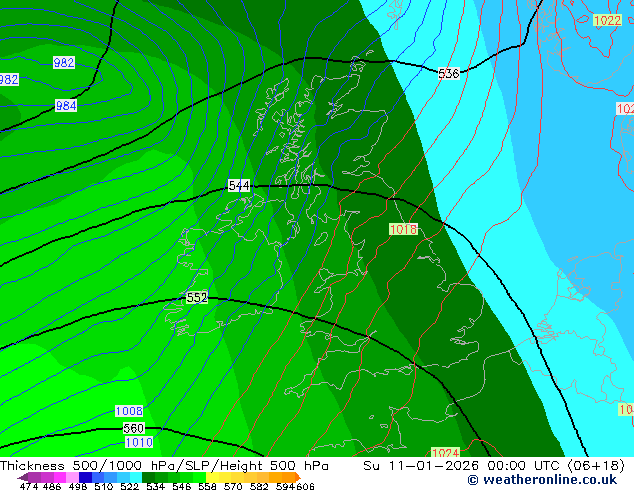This screenshot has width=634, height=490.
Task: Click the orange legend swatch above 594
Action: pyautogui.click(x=289, y=477)
